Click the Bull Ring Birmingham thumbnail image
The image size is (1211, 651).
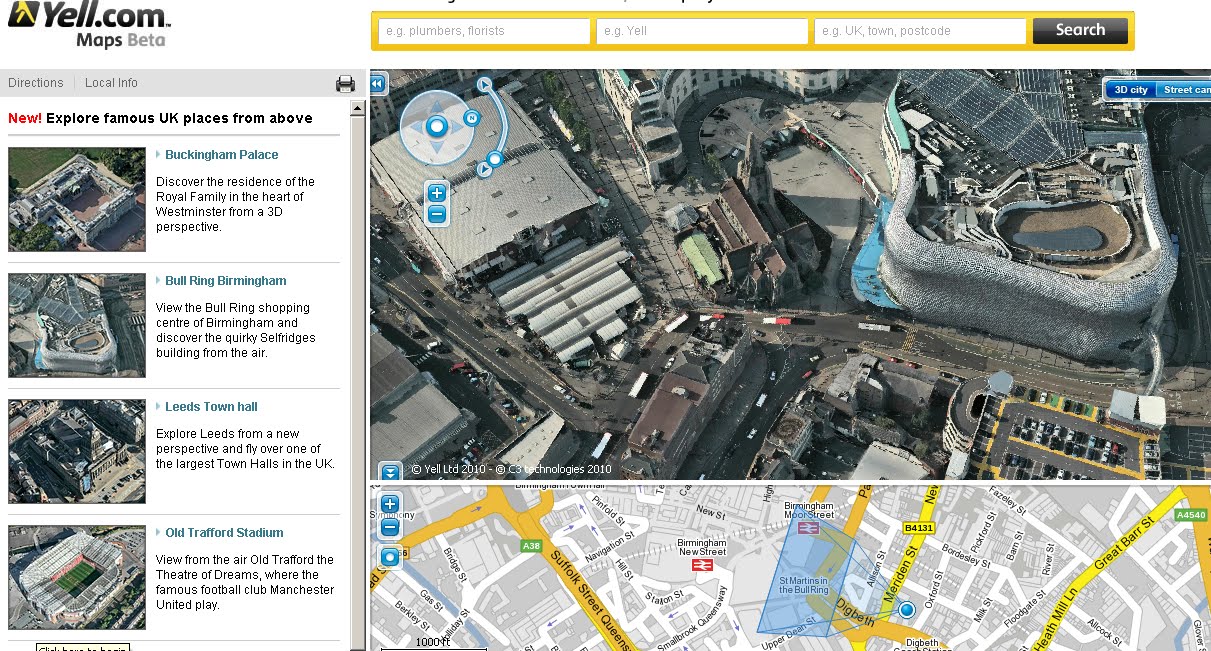coord(77,326)
